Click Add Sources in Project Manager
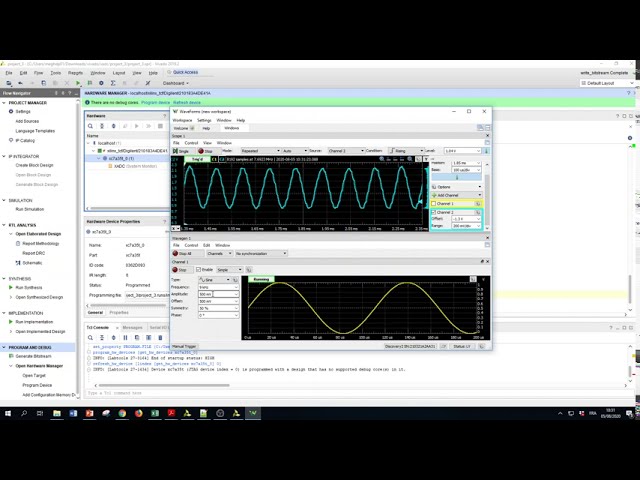Image resolution: width=640 pixels, height=480 pixels. [27, 121]
